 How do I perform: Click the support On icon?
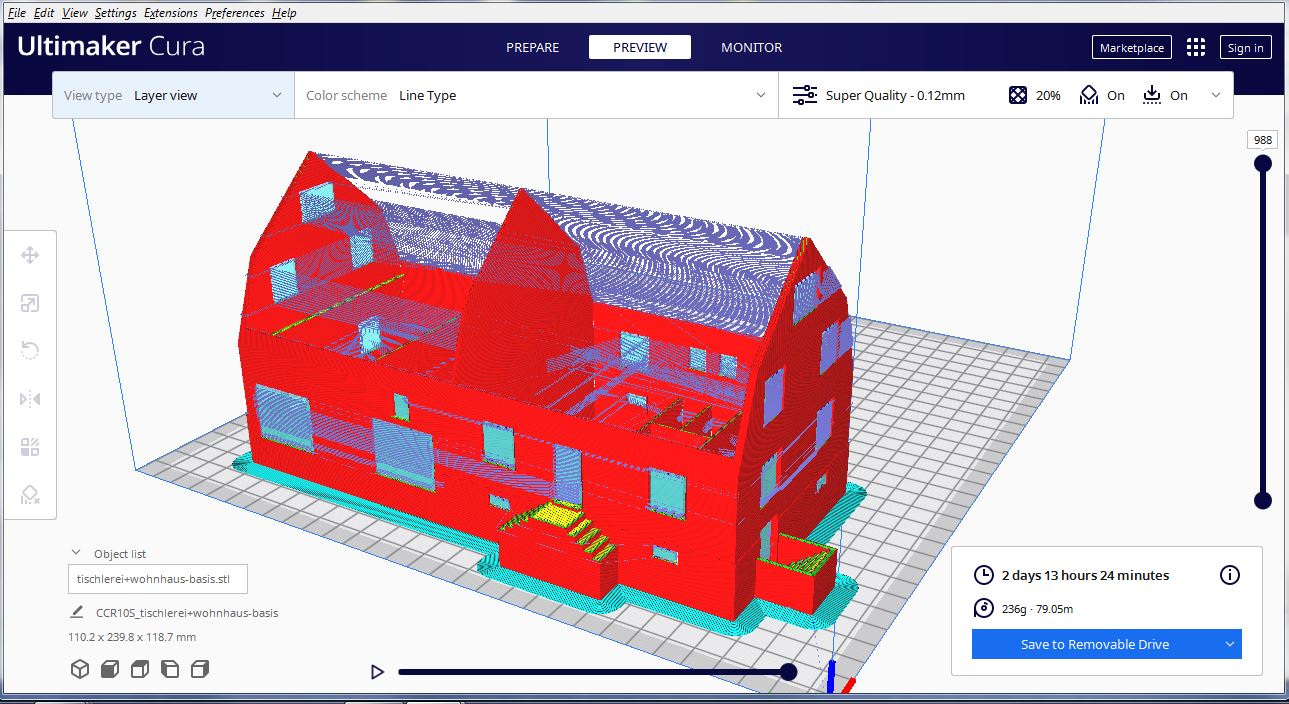click(x=1089, y=95)
